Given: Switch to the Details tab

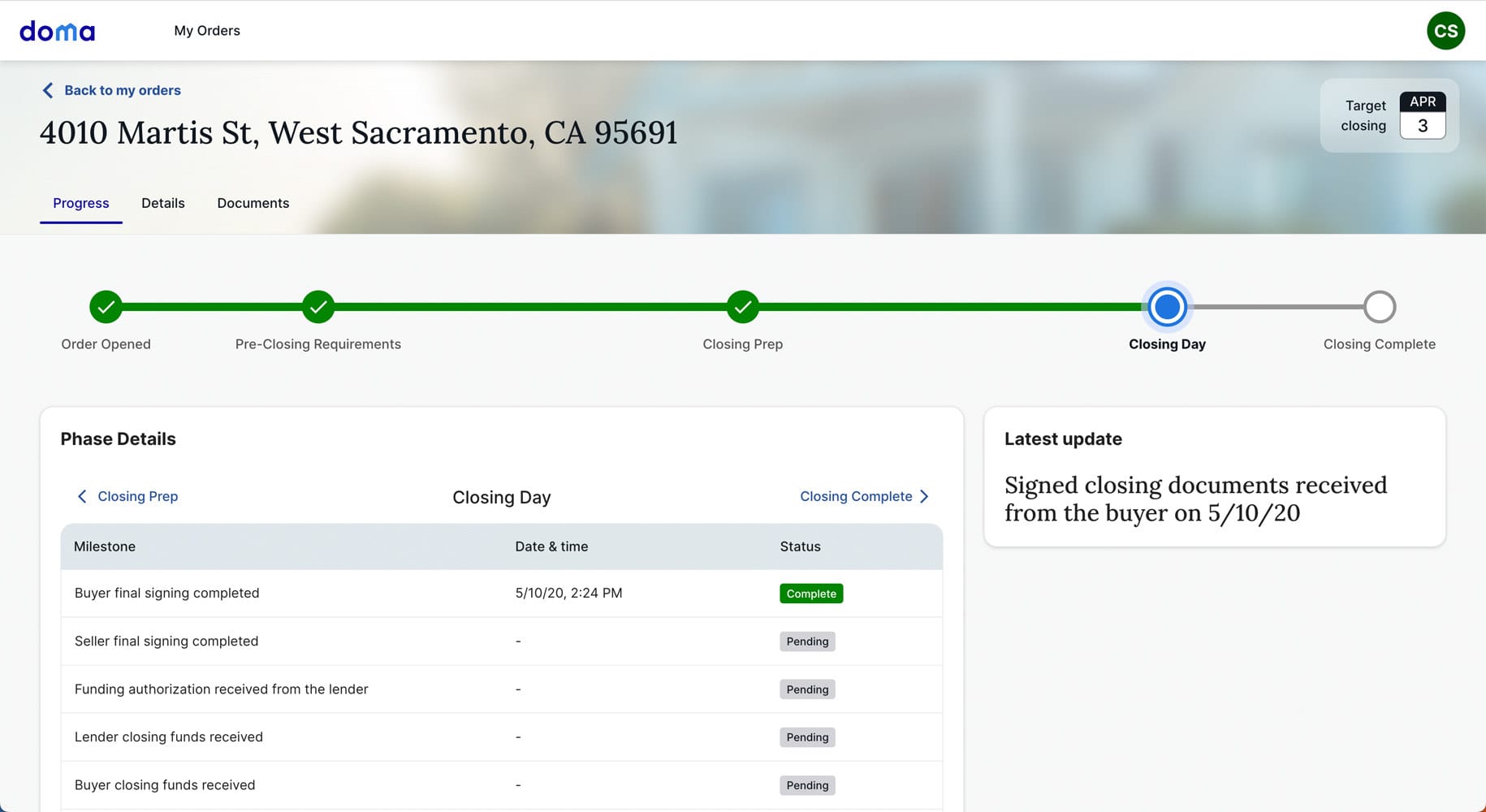Looking at the screenshot, I should pyautogui.click(x=163, y=203).
